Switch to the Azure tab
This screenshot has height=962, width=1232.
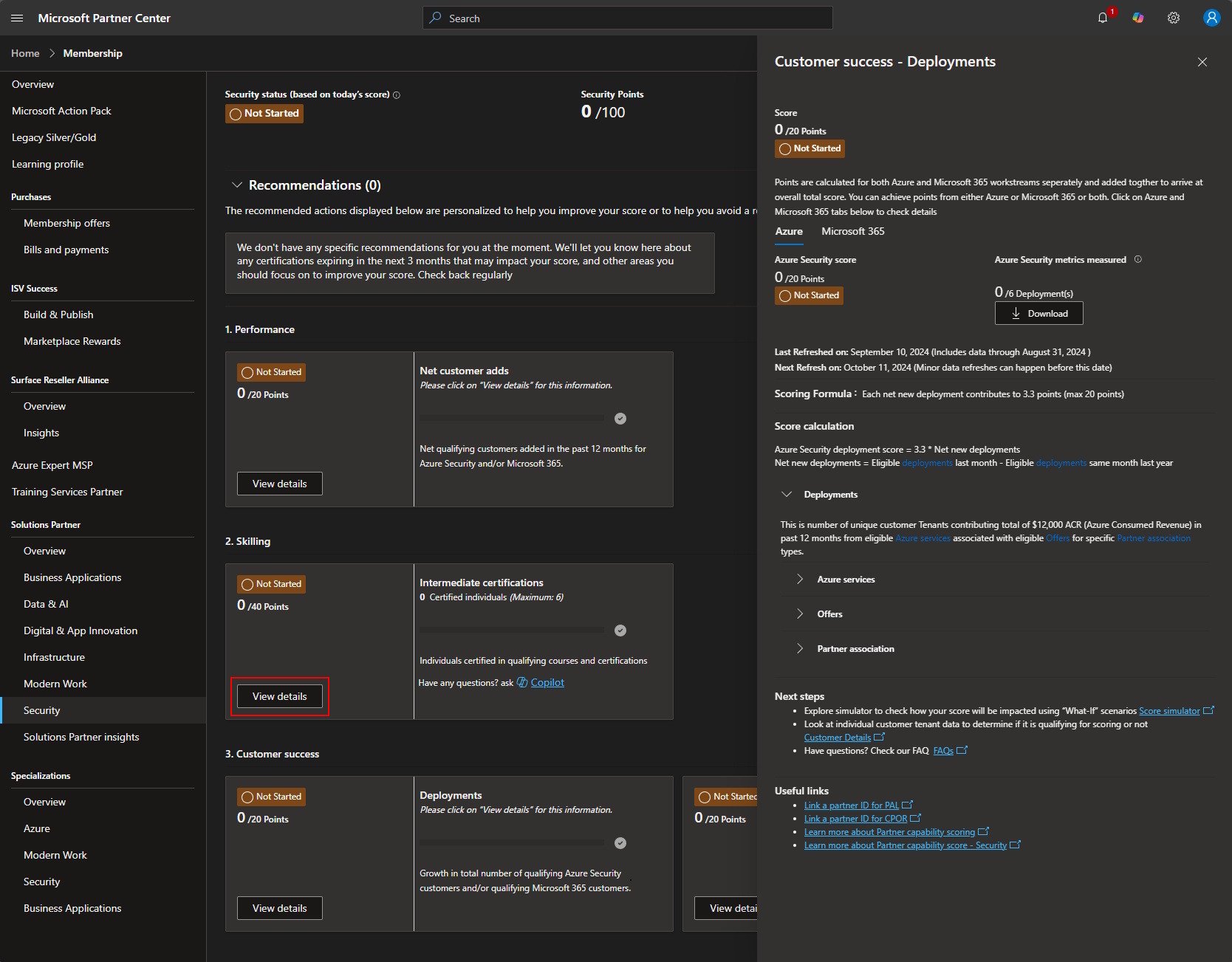coord(789,232)
